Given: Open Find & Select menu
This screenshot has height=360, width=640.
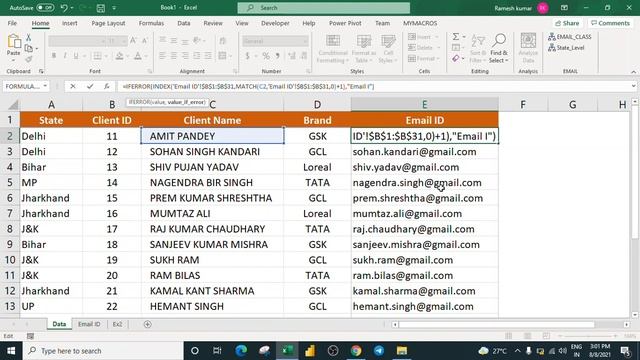Looking at the screenshot, I should pos(499,49).
